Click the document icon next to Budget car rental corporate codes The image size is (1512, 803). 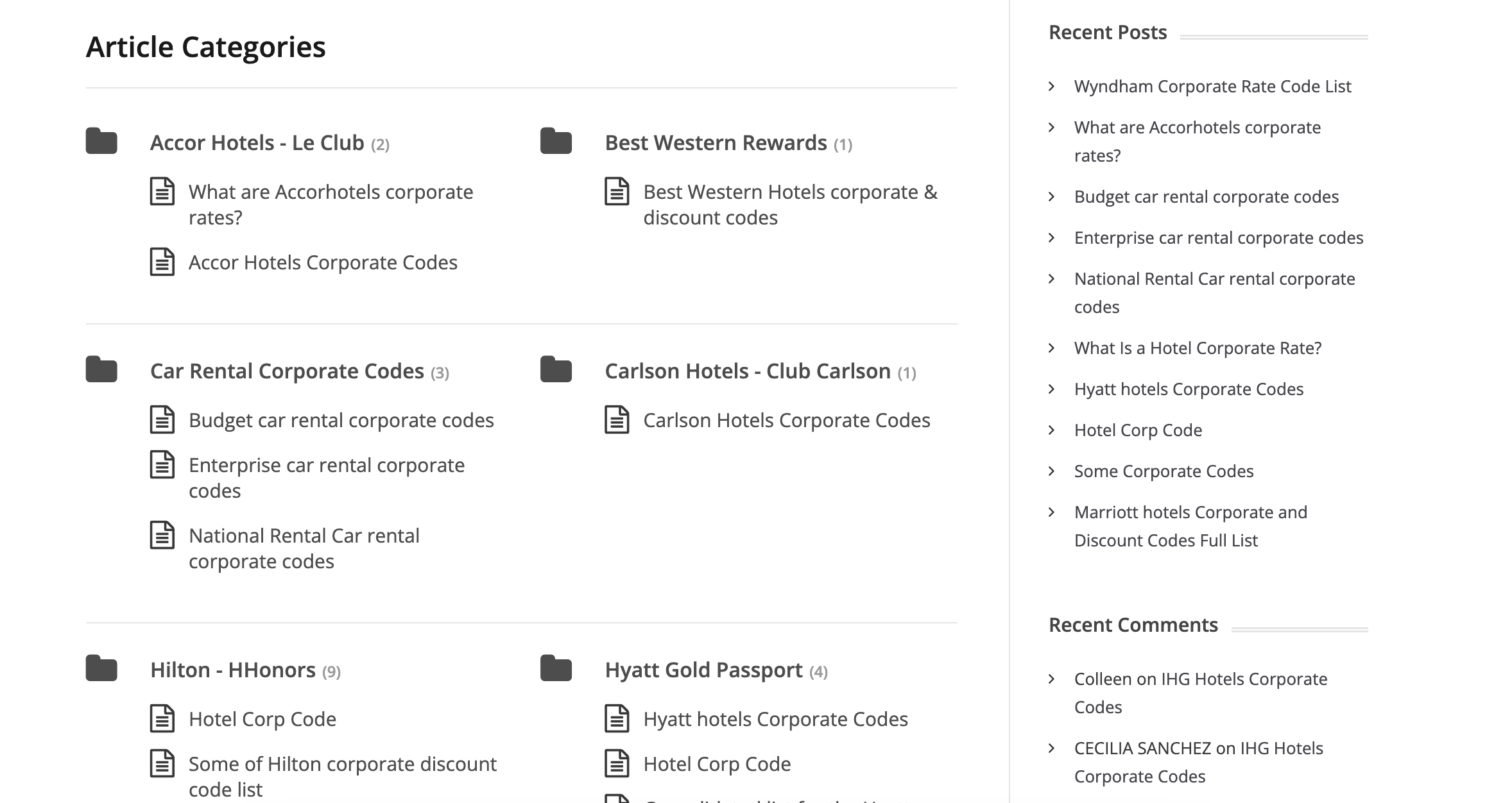pyautogui.click(x=162, y=420)
